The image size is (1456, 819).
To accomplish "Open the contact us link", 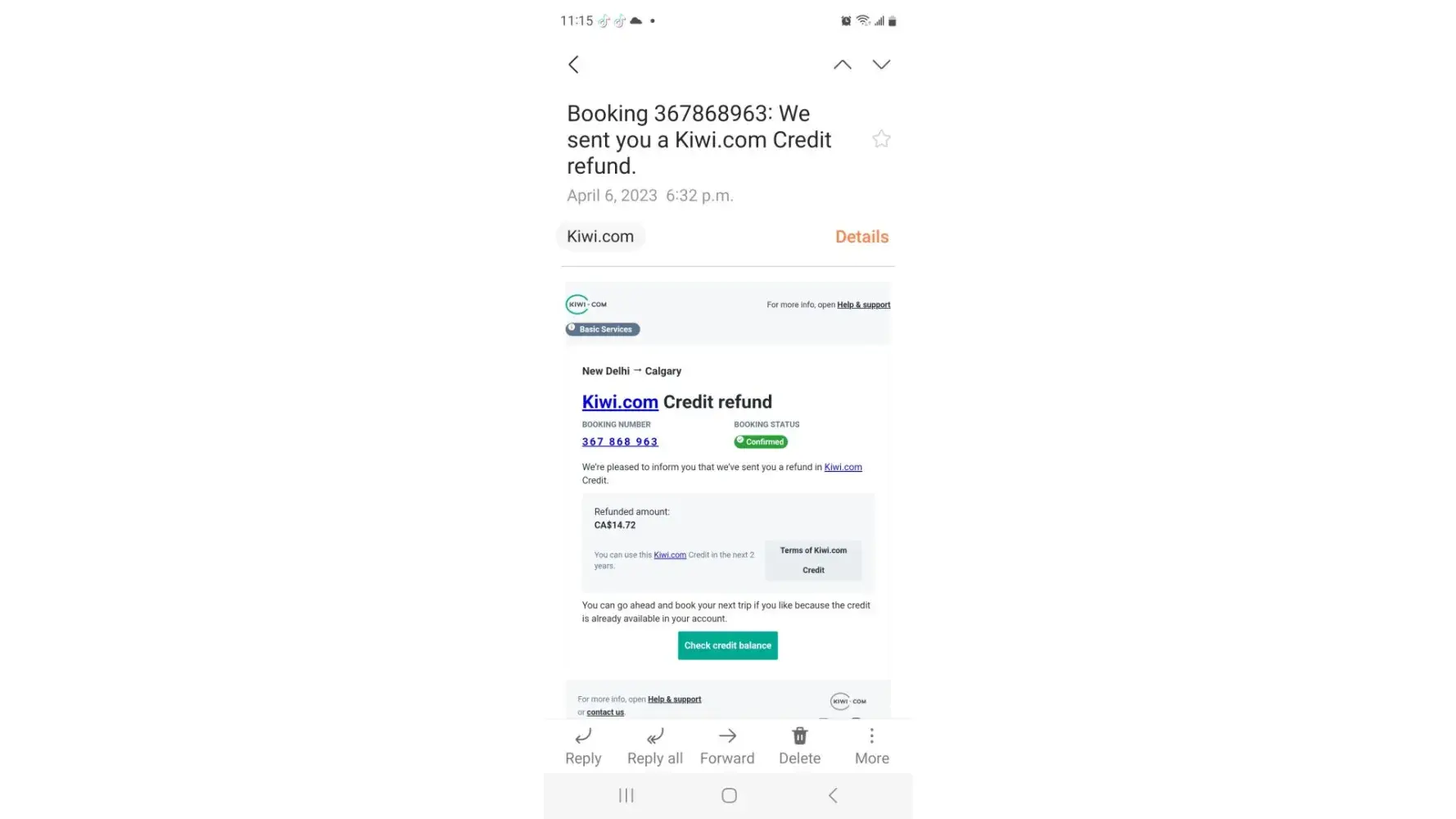I will point(605,713).
